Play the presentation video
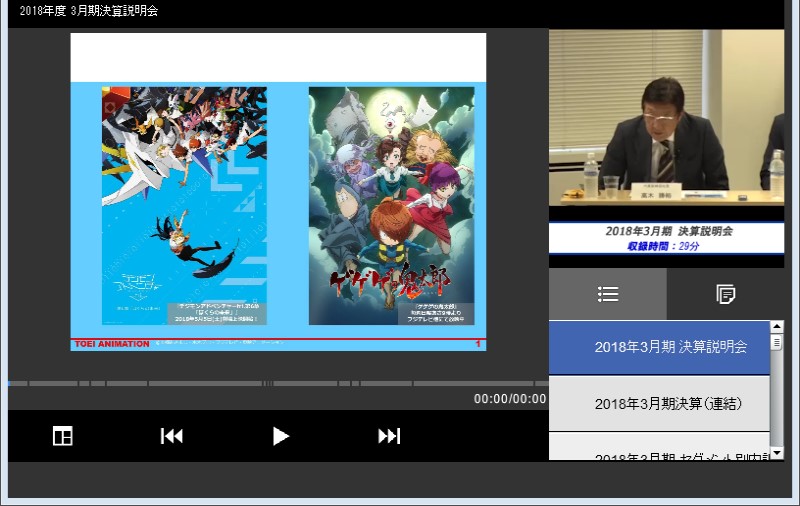The height and width of the screenshot is (506, 800). pos(281,436)
